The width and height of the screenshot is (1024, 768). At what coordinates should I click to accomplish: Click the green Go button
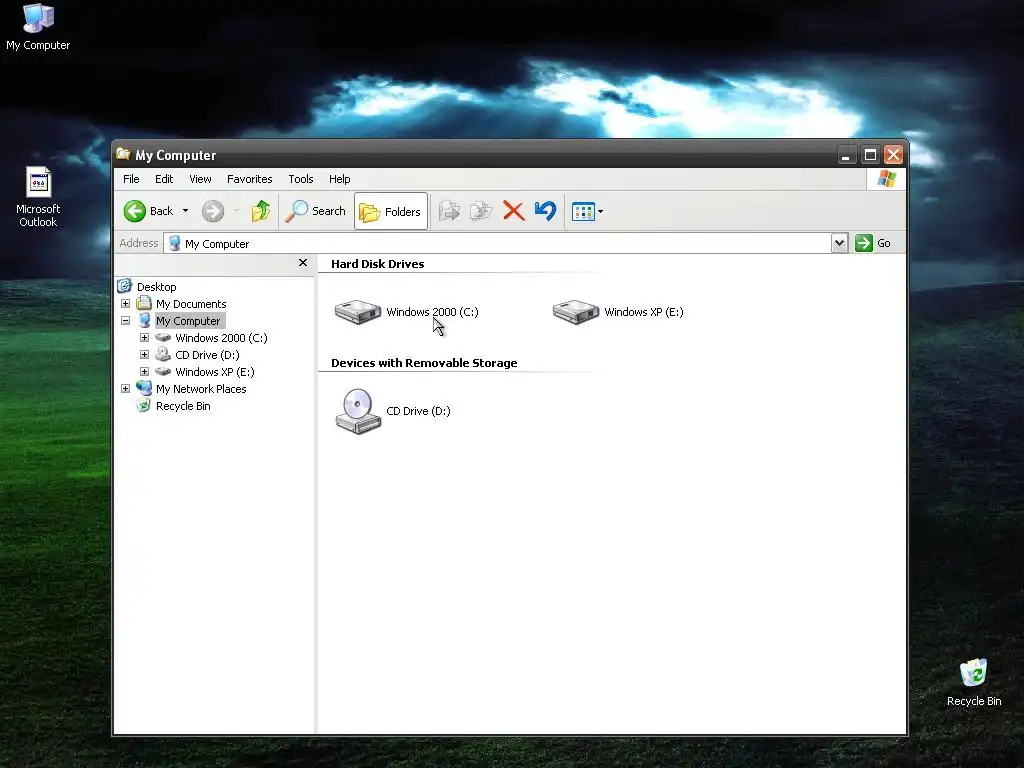point(873,243)
